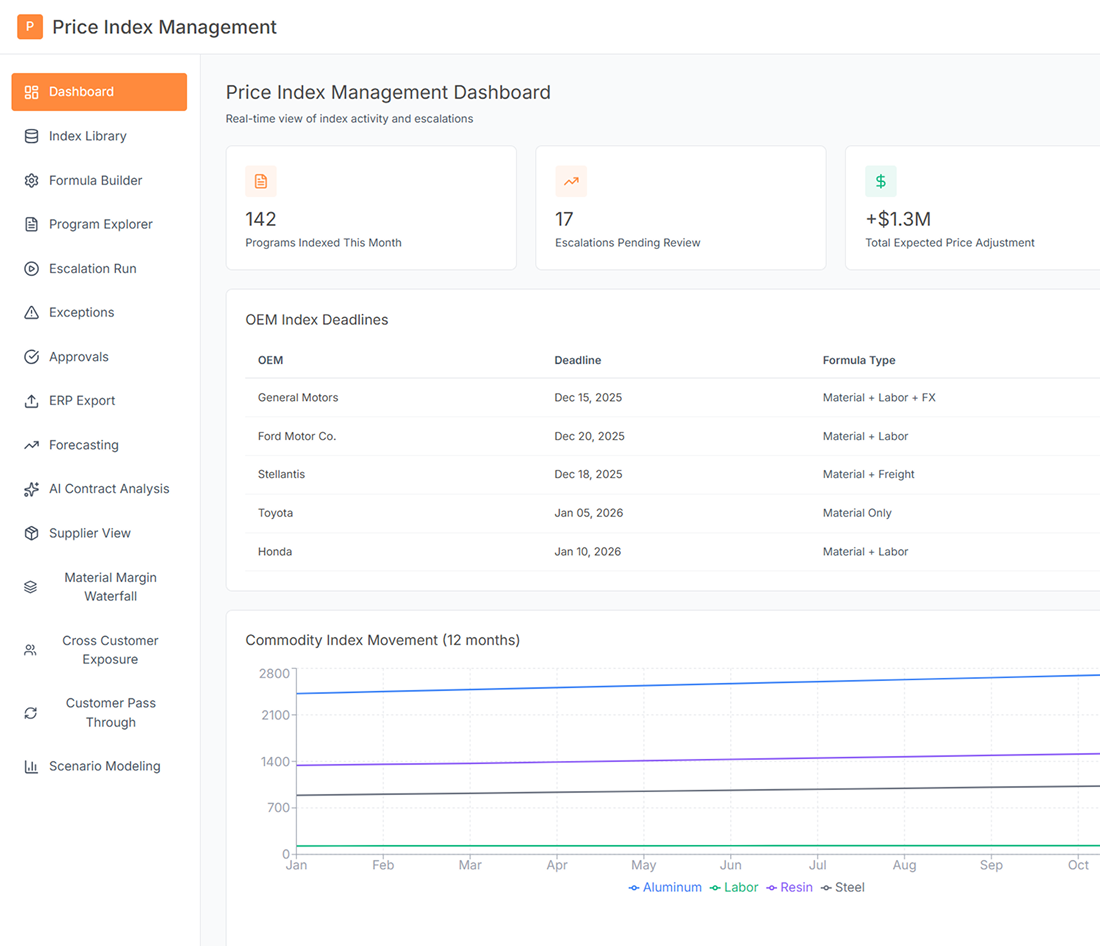Click the Material Only formula cell

(857, 513)
